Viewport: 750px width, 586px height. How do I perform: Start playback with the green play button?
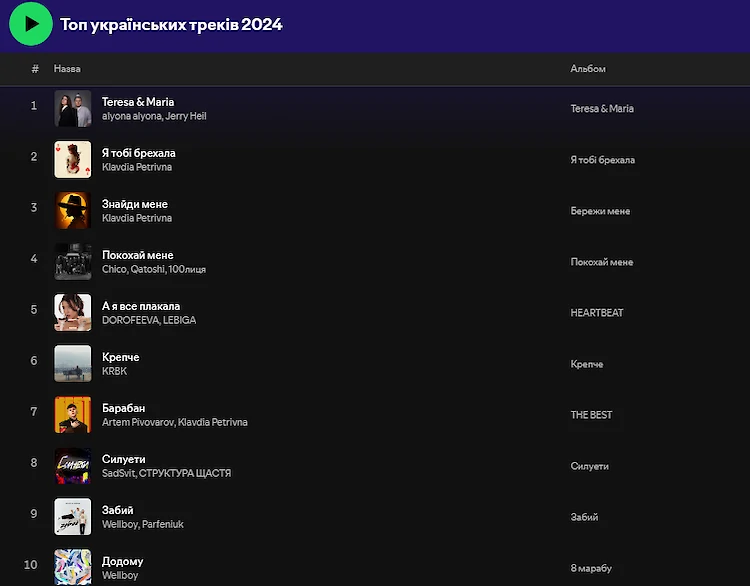[31, 24]
